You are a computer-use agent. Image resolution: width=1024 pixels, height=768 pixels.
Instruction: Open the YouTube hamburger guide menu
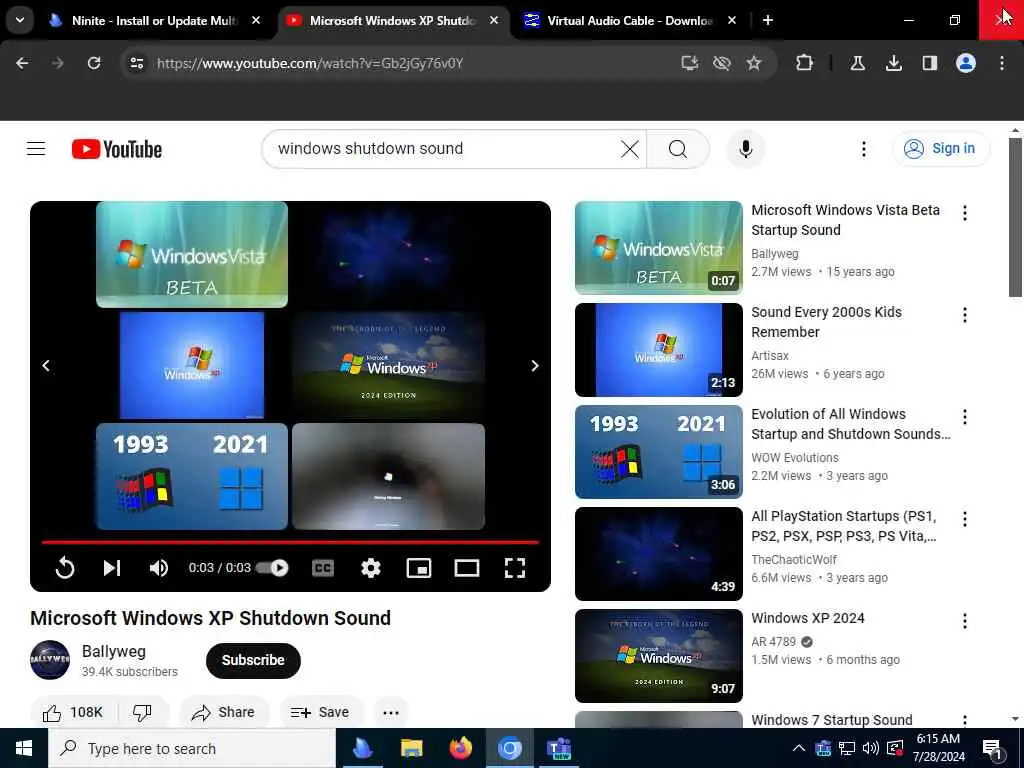pyautogui.click(x=36, y=149)
